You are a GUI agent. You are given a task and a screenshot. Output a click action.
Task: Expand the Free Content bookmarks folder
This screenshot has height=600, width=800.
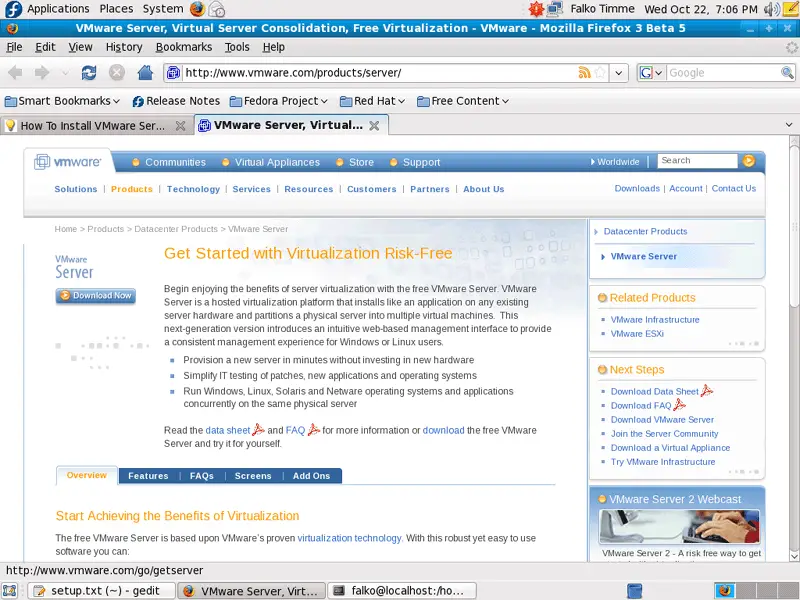coord(463,101)
